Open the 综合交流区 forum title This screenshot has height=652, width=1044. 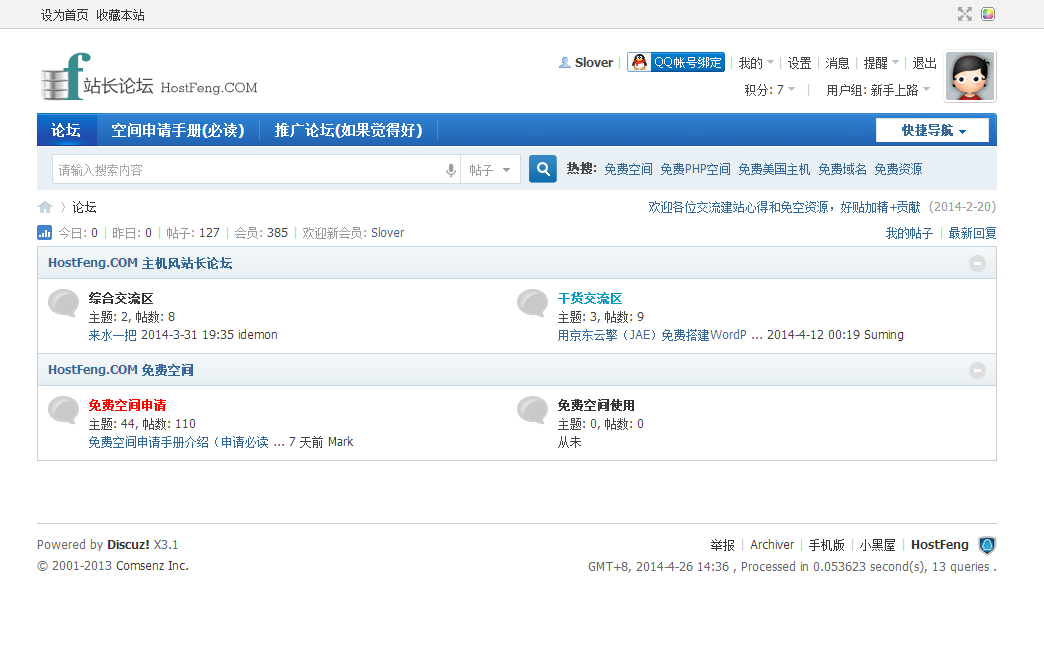(x=121, y=298)
